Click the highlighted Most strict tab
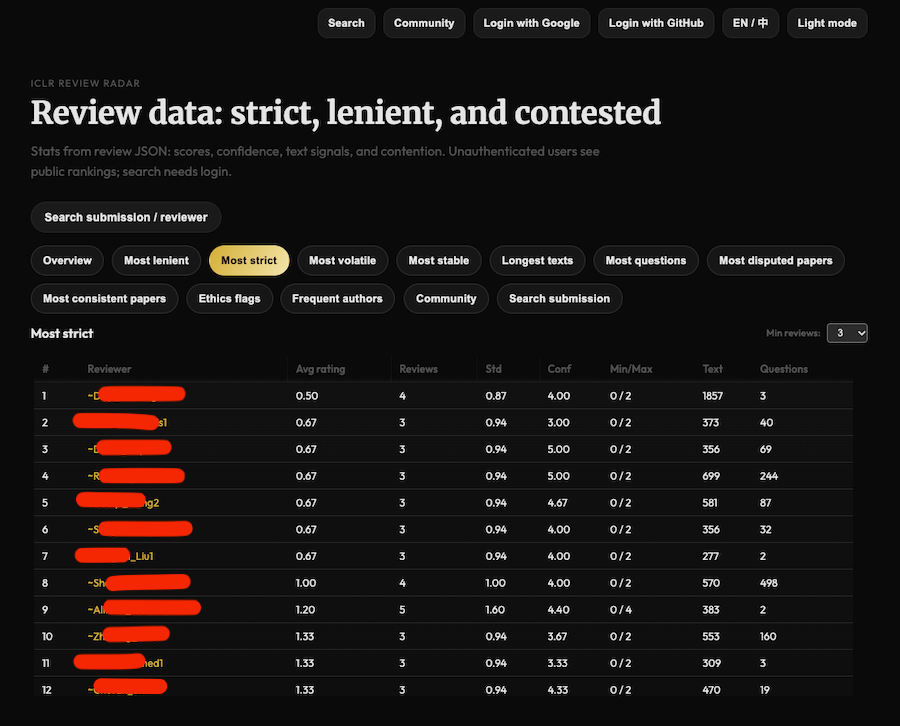Image resolution: width=900 pixels, height=726 pixels. pyautogui.click(x=249, y=261)
